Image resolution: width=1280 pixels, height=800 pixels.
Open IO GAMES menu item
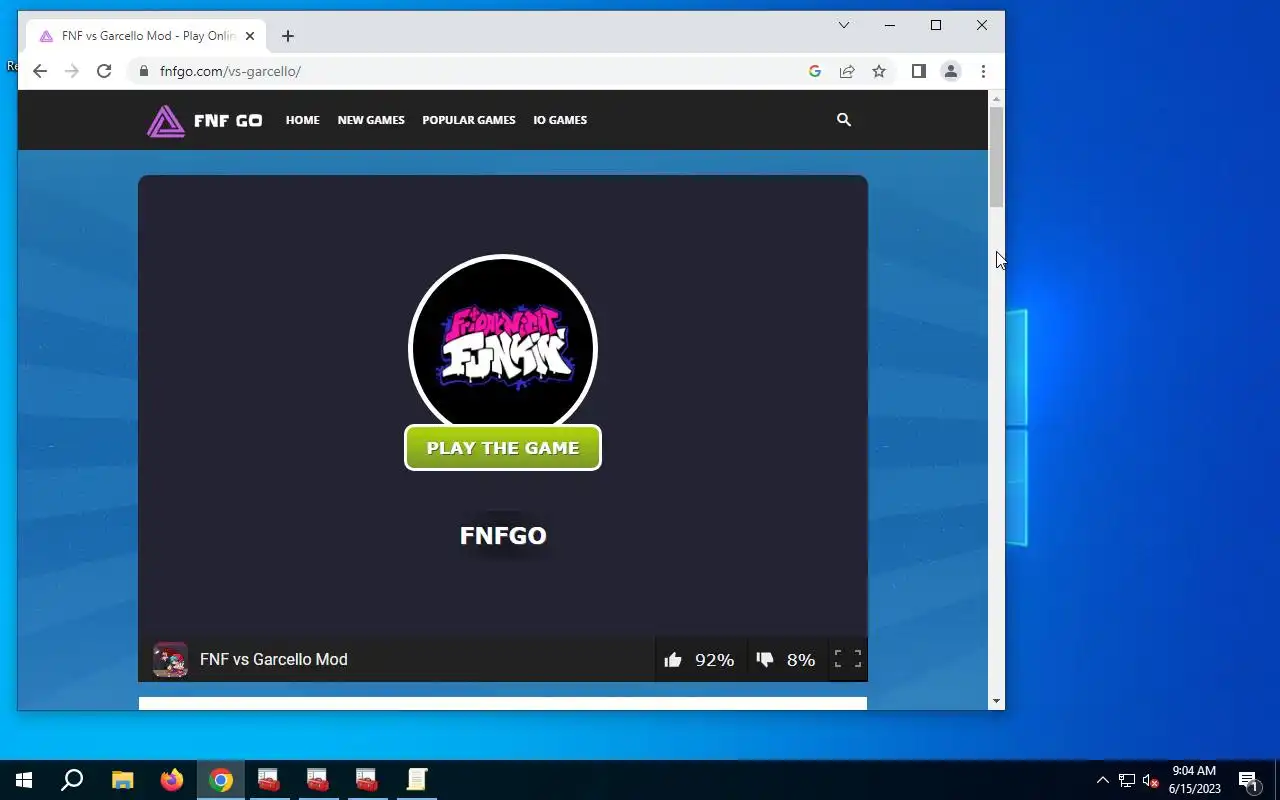click(560, 120)
